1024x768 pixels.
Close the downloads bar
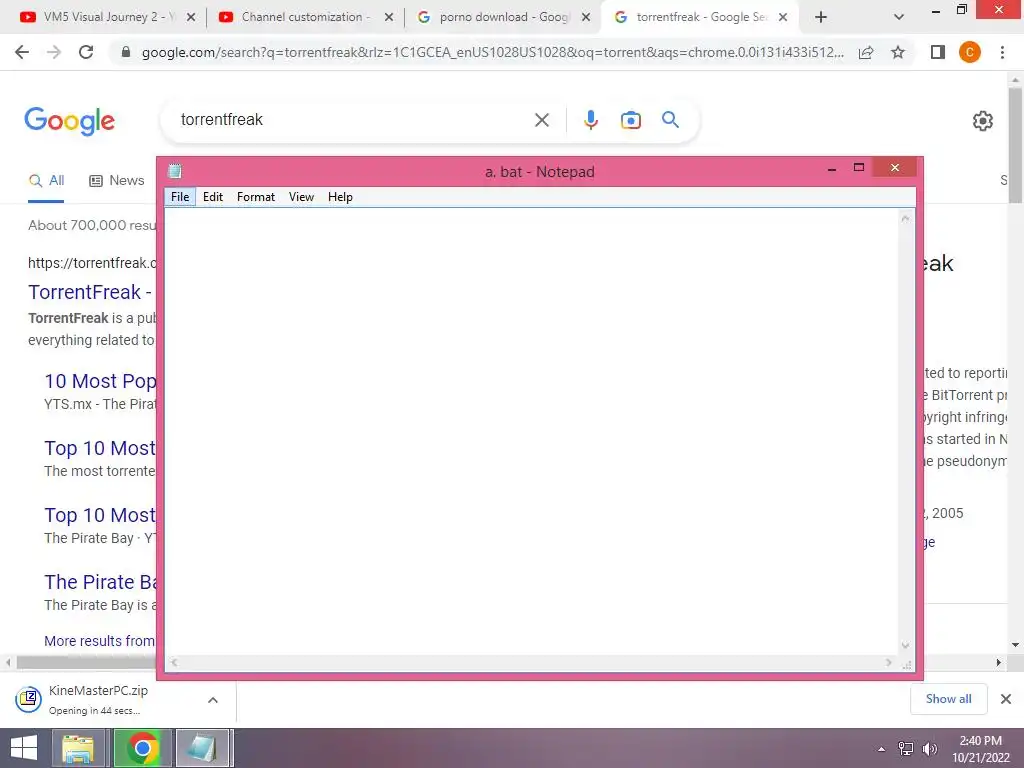click(x=1006, y=699)
